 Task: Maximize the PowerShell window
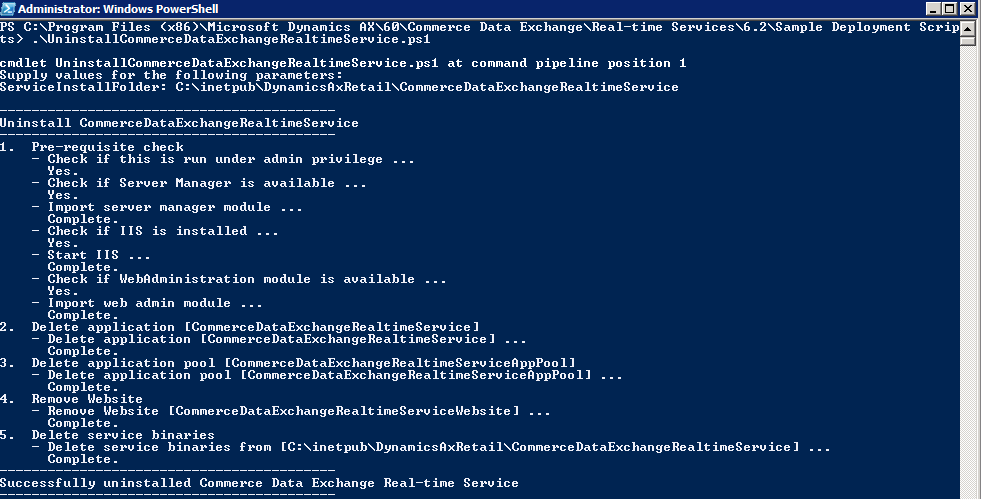(x=949, y=8)
